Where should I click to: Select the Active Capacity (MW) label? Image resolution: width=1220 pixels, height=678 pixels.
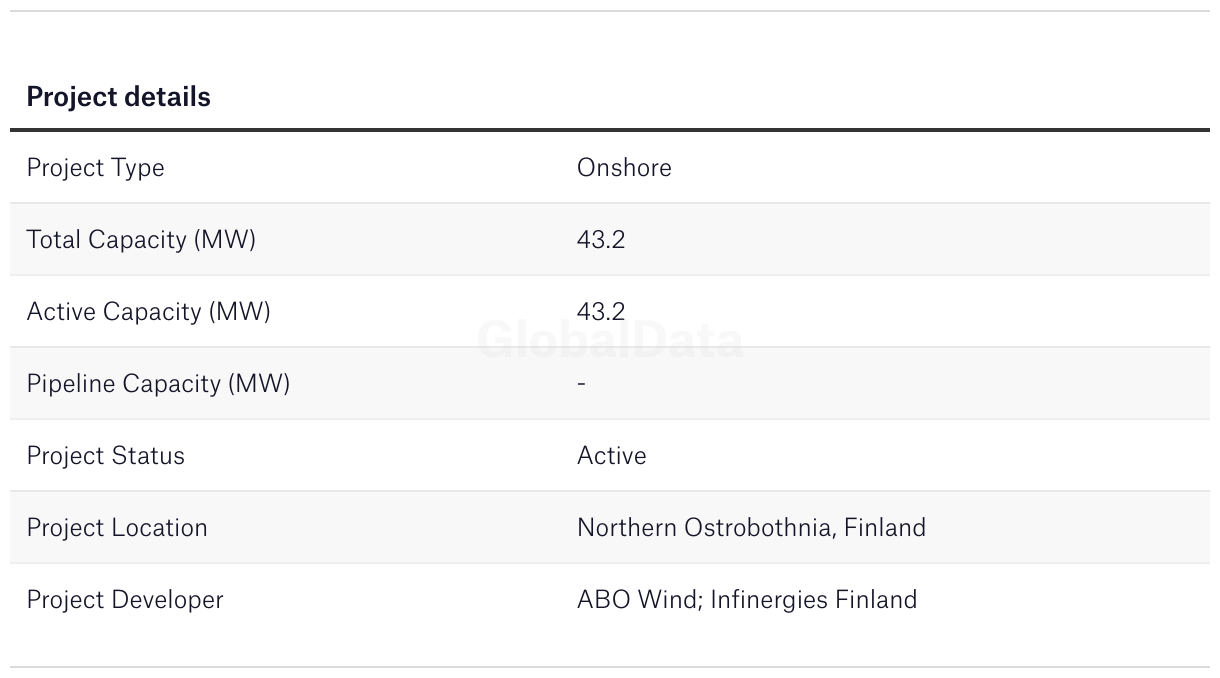click(149, 312)
